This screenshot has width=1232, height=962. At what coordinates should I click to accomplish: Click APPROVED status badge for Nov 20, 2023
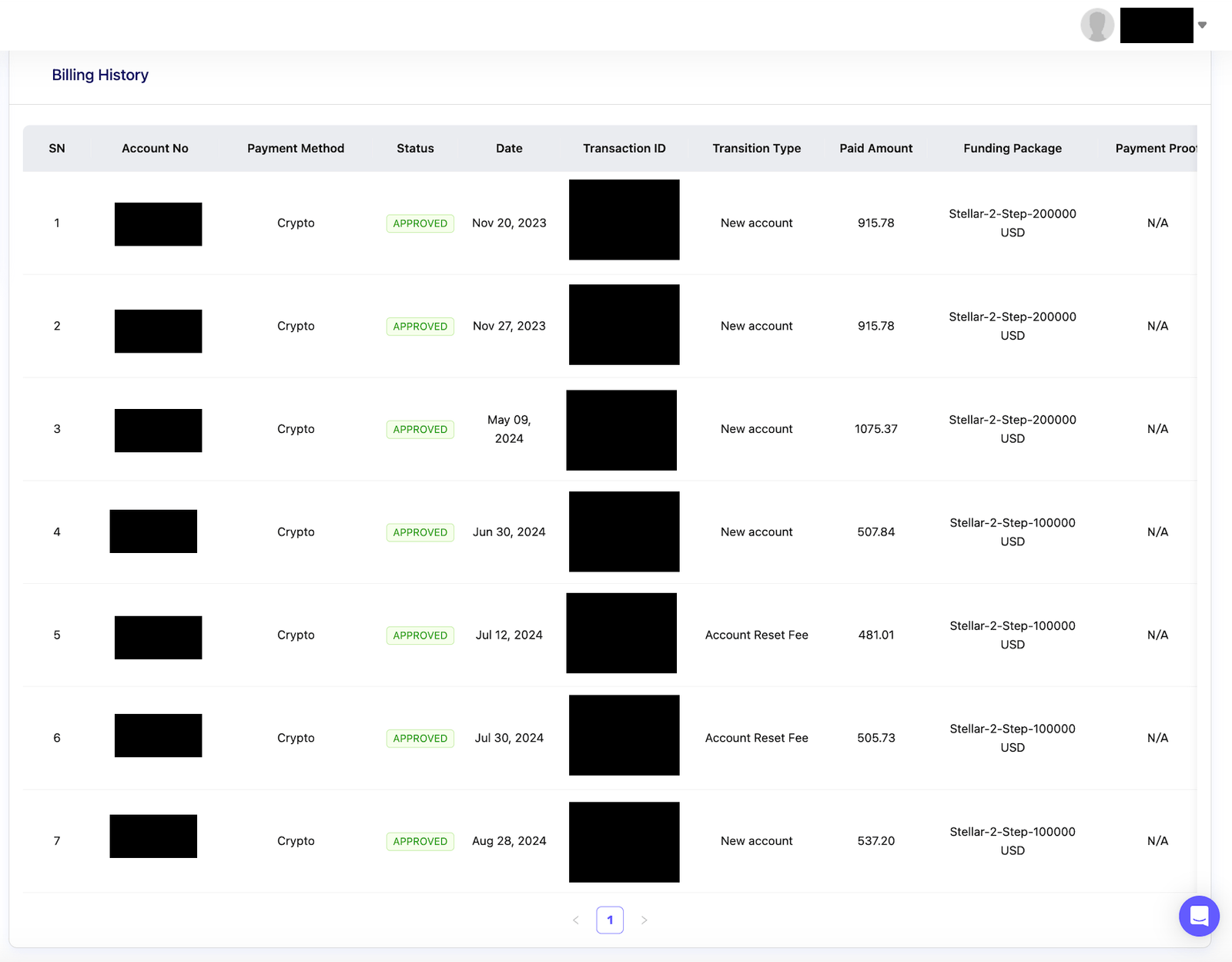420,223
